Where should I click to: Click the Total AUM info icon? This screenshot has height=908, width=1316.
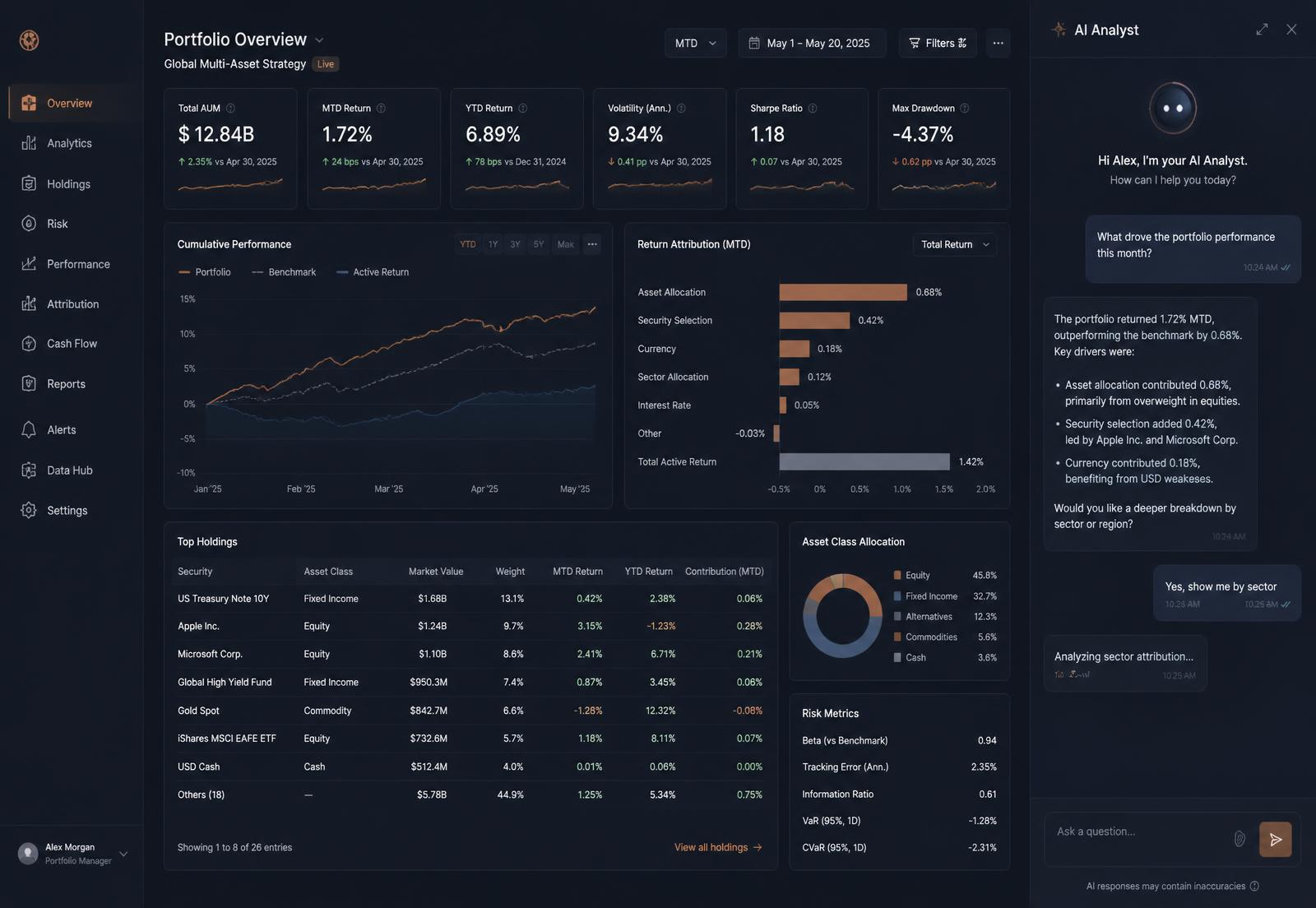[x=230, y=109]
